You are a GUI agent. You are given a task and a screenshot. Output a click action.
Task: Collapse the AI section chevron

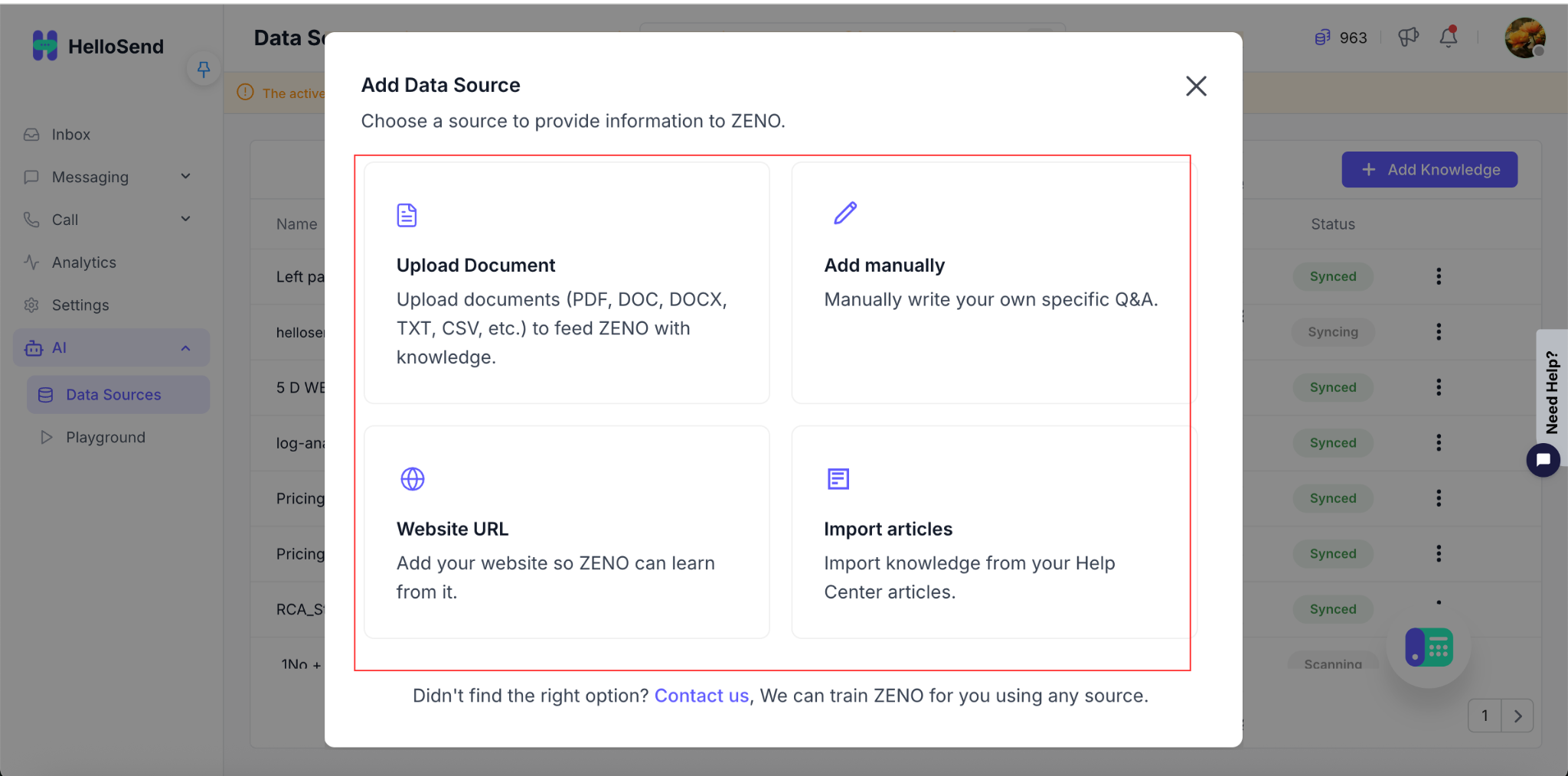(x=185, y=348)
